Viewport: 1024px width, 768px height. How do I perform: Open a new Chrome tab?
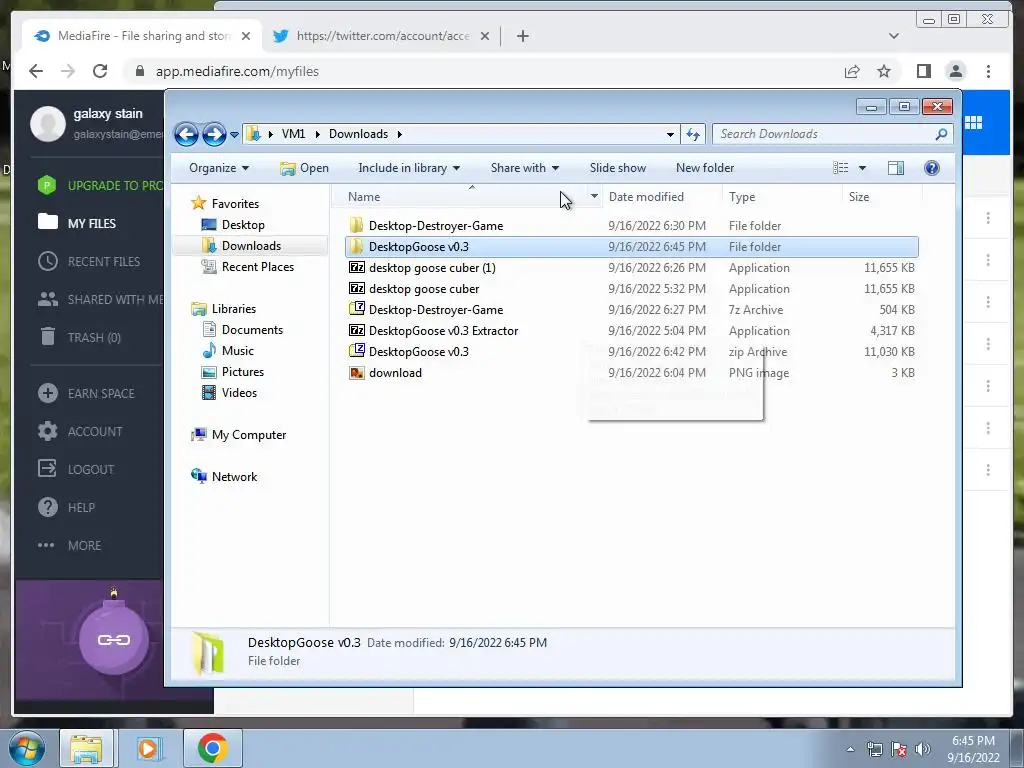coord(522,36)
